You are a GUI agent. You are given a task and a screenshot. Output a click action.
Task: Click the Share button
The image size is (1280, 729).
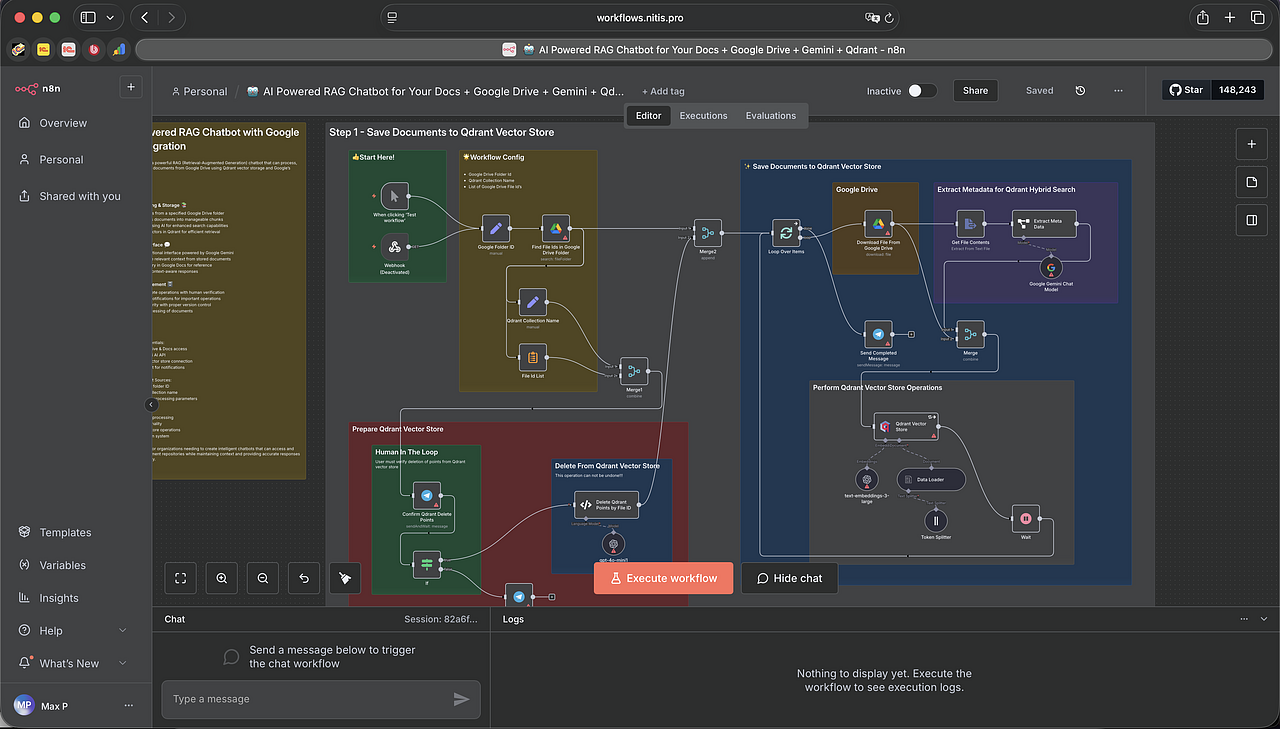click(x=975, y=91)
